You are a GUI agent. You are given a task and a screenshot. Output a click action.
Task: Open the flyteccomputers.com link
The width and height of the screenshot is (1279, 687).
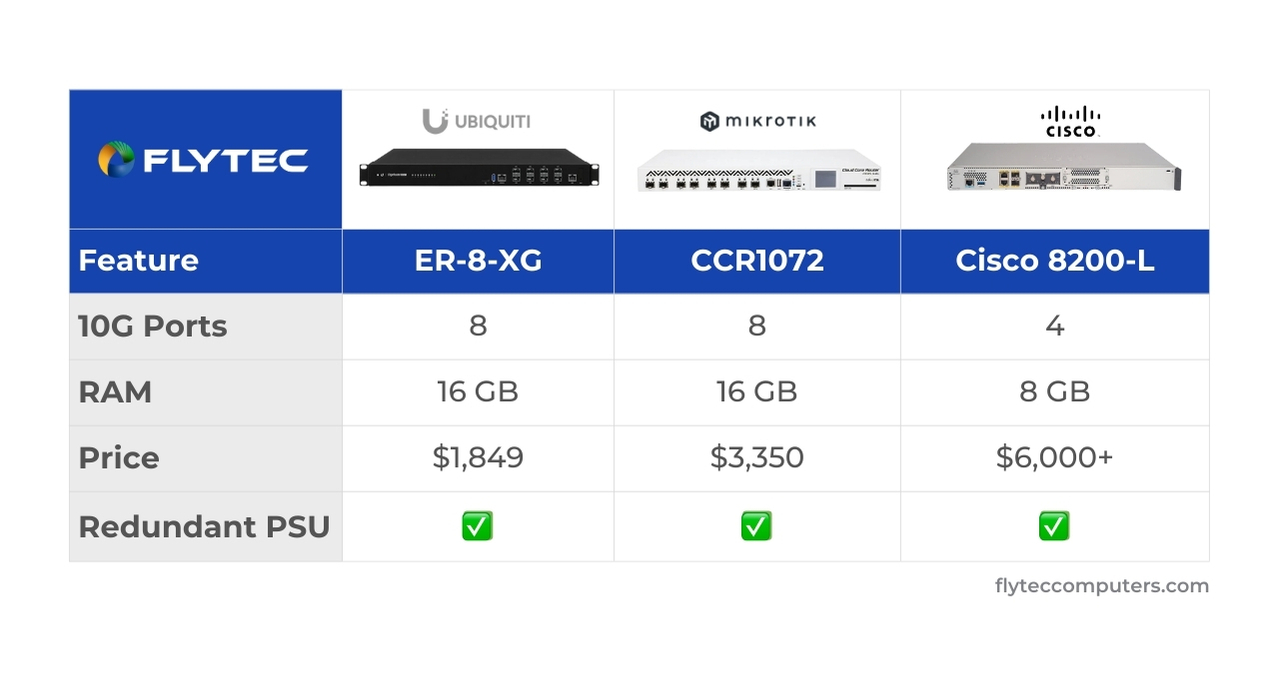tap(1101, 586)
